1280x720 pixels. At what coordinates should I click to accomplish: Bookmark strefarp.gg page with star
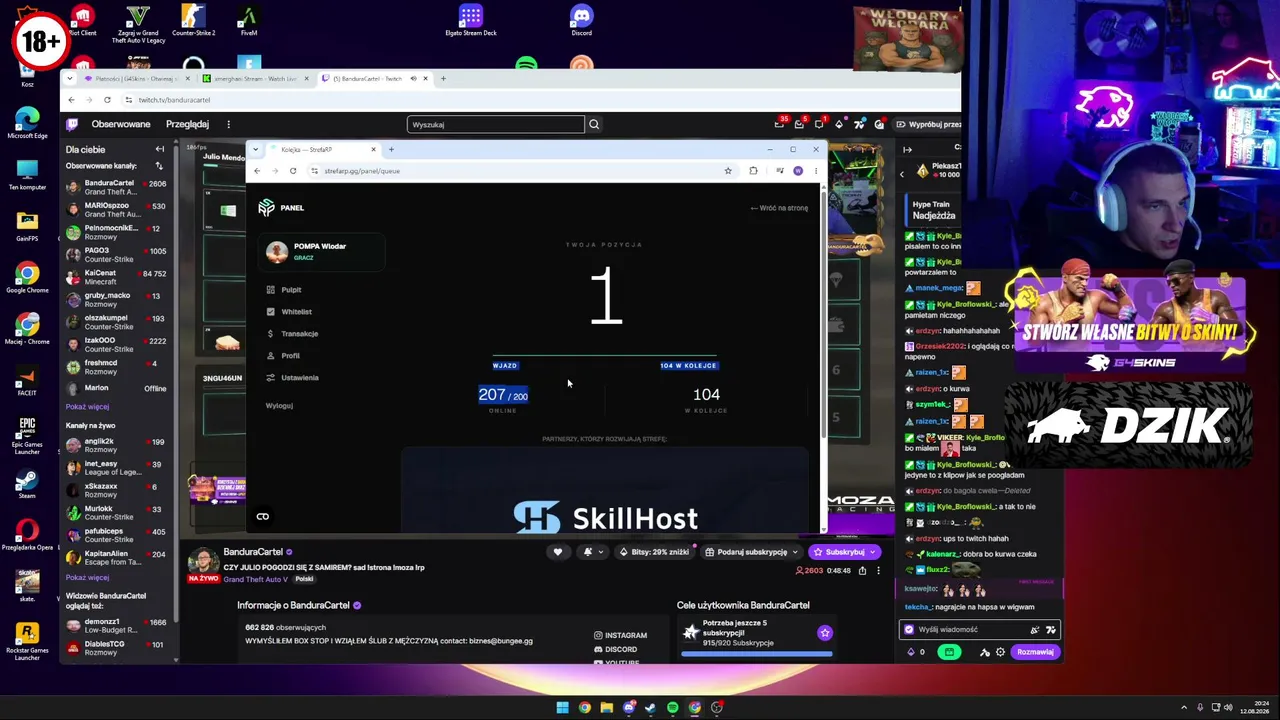coord(728,171)
